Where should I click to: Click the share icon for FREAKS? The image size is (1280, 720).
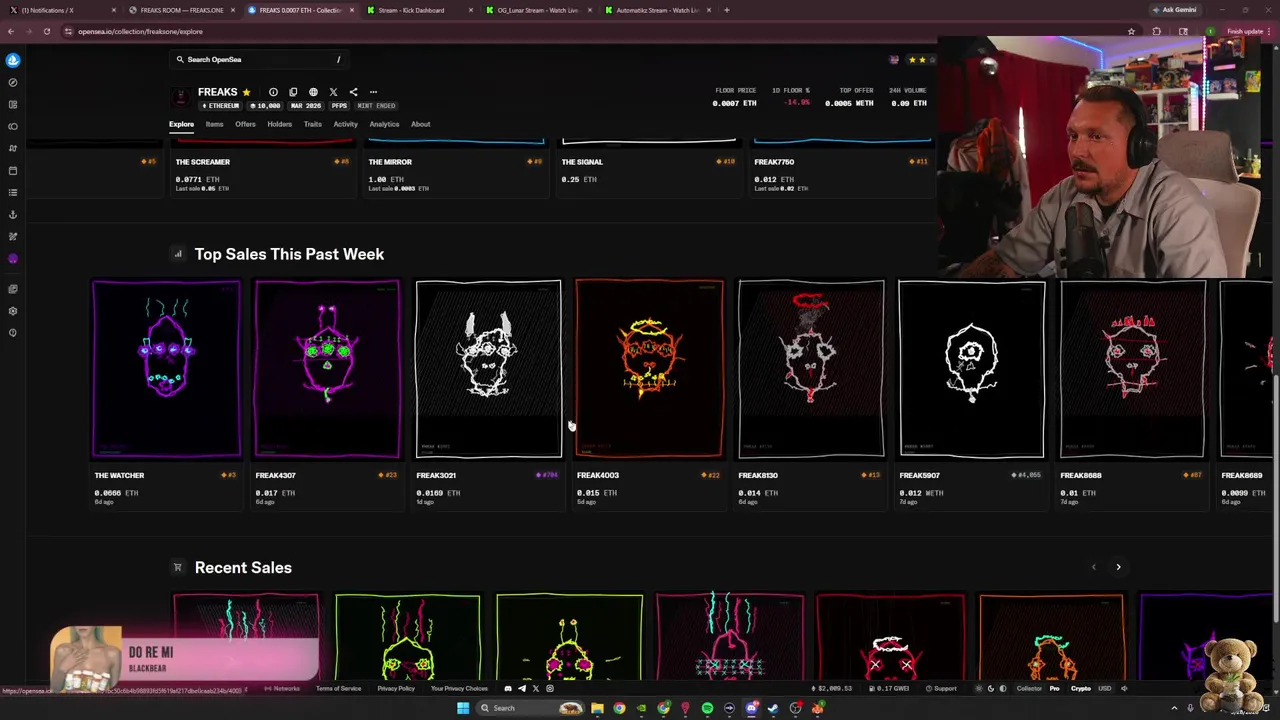pyautogui.click(x=353, y=92)
